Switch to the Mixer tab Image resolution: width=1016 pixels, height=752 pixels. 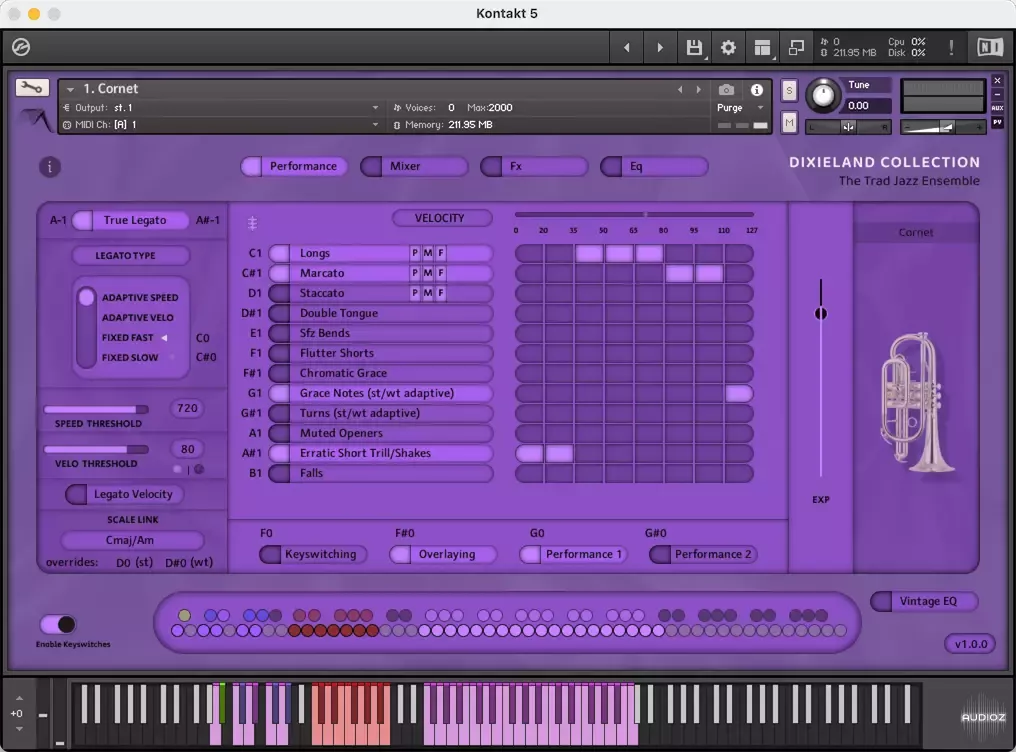414,166
